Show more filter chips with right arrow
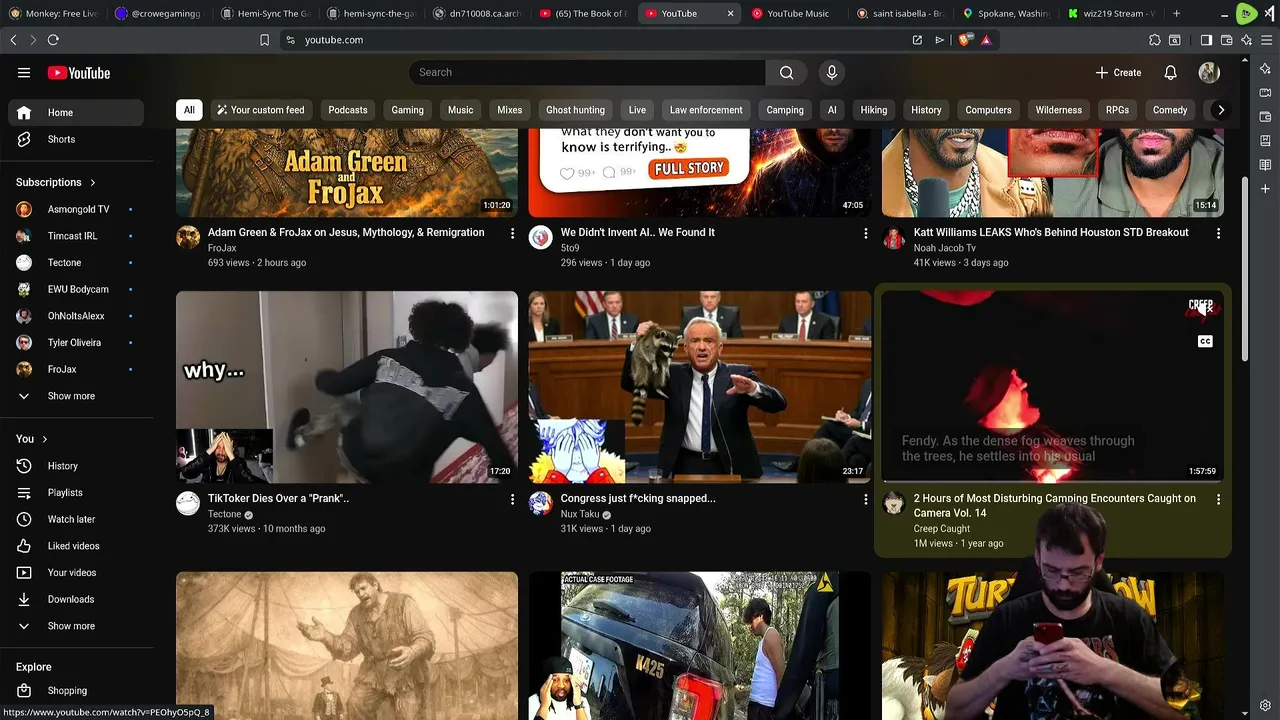The height and width of the screenshot is (720, 1280). 1220,110
